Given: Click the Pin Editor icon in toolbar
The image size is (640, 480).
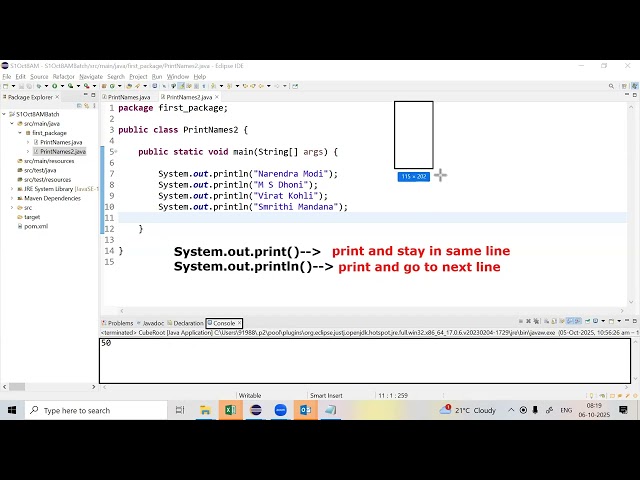Looking at the screenshot, I should tap(295, 86).
